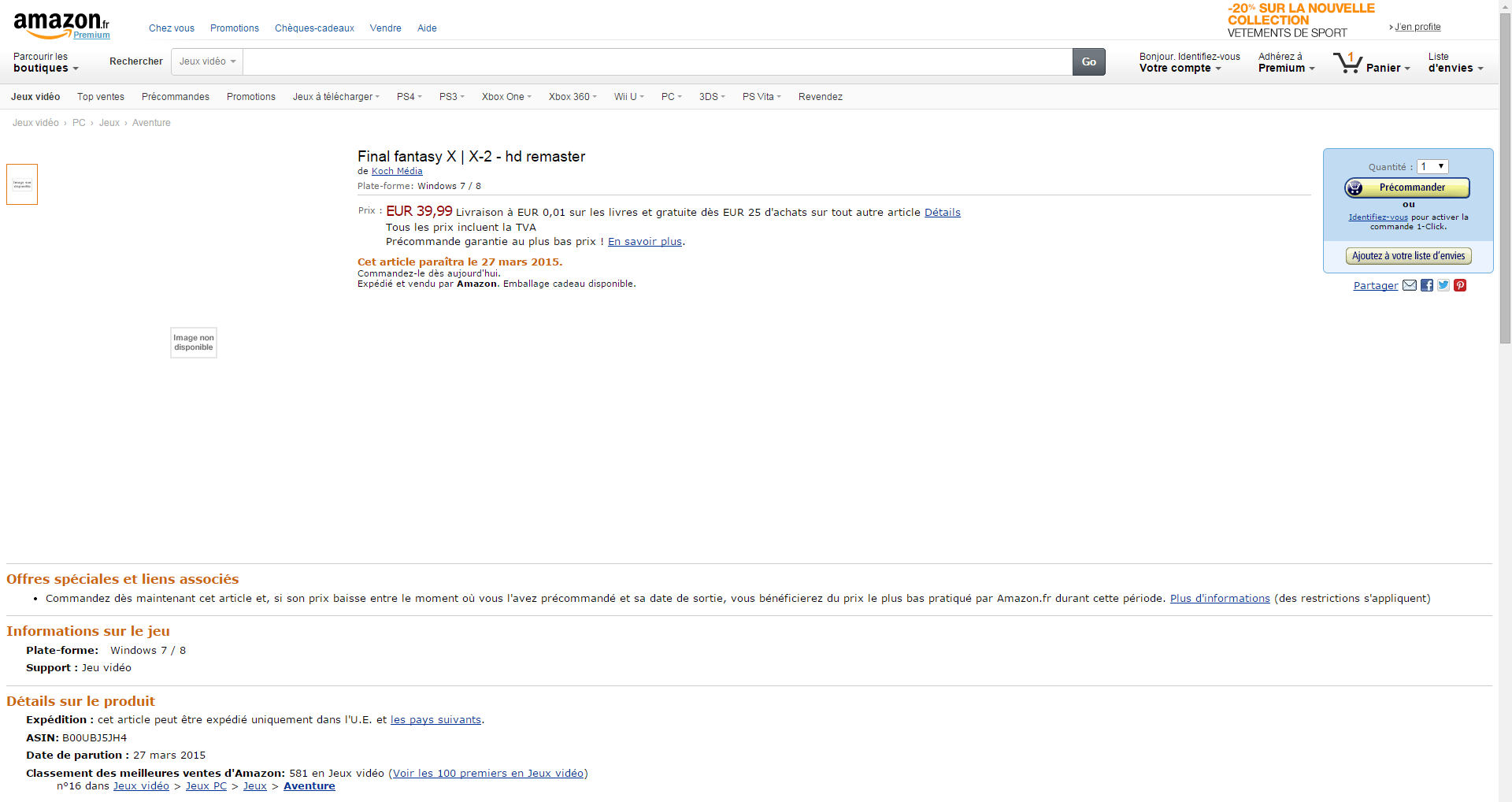Open 'Votre compte' dropdown
Viewport: 1512px width, 802px height.
1189,62
